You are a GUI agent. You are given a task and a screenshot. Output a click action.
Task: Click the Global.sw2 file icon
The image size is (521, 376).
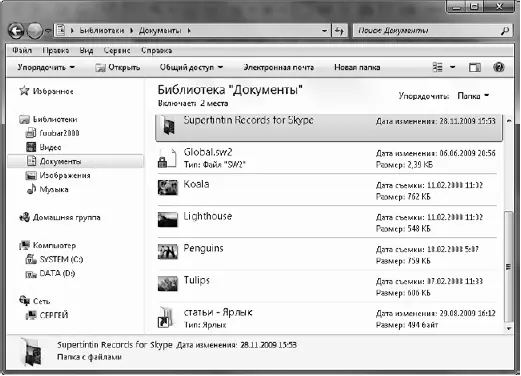point(167,158)
